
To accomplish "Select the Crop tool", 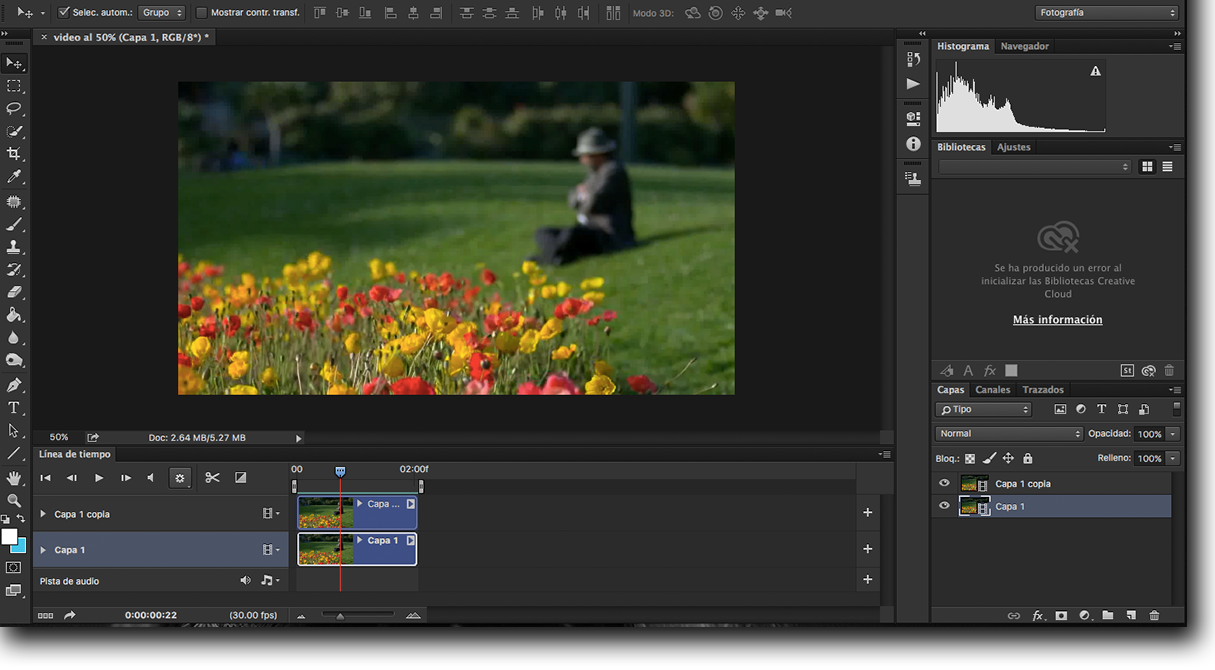I will (x=14, y=154).
